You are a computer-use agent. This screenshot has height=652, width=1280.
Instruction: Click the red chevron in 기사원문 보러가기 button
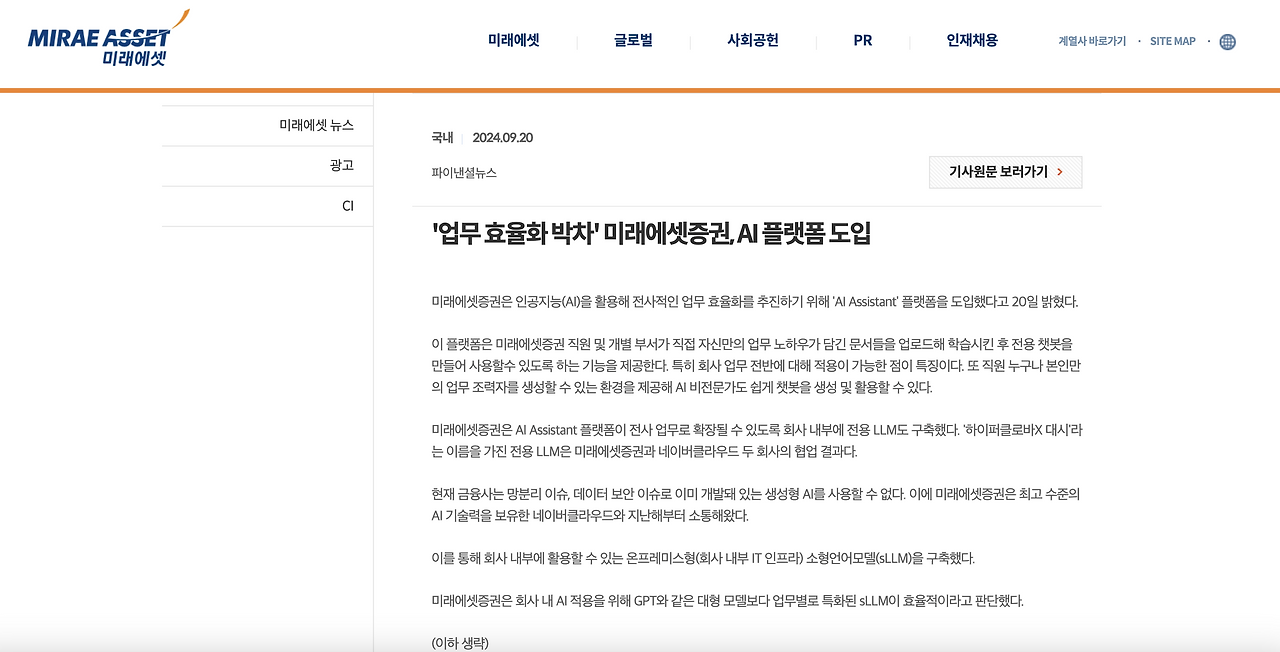(x=1061, y=171)
